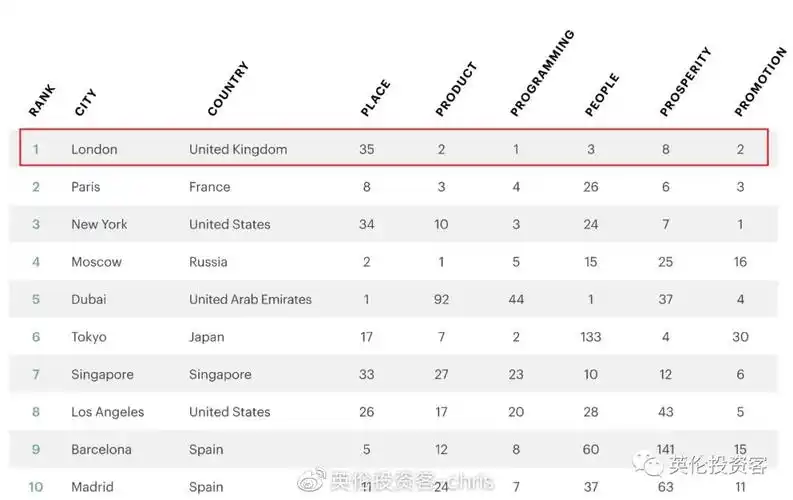793x500 pixels.
Task: Click Barcelona's prosperity value 141
Action: point(666,449)
